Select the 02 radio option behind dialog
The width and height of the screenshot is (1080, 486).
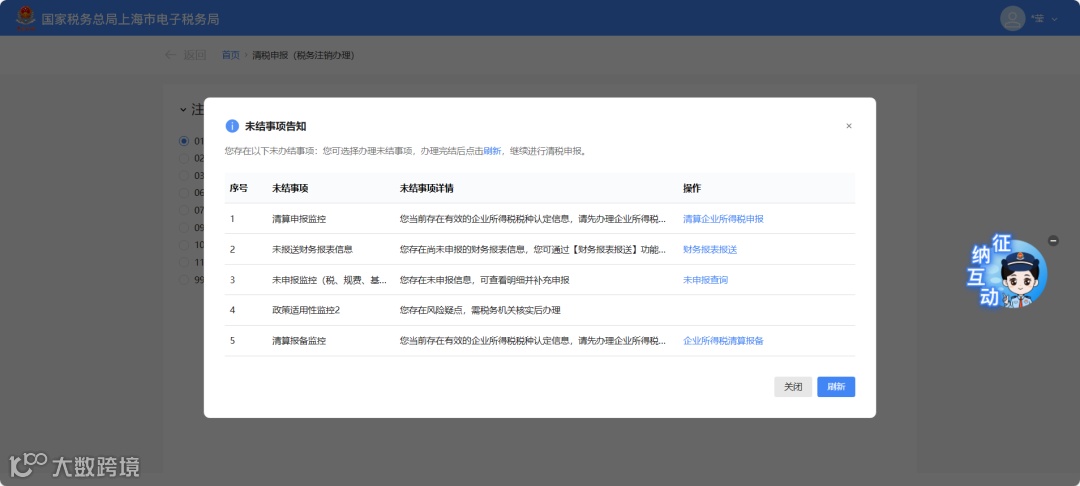(184, 158)
